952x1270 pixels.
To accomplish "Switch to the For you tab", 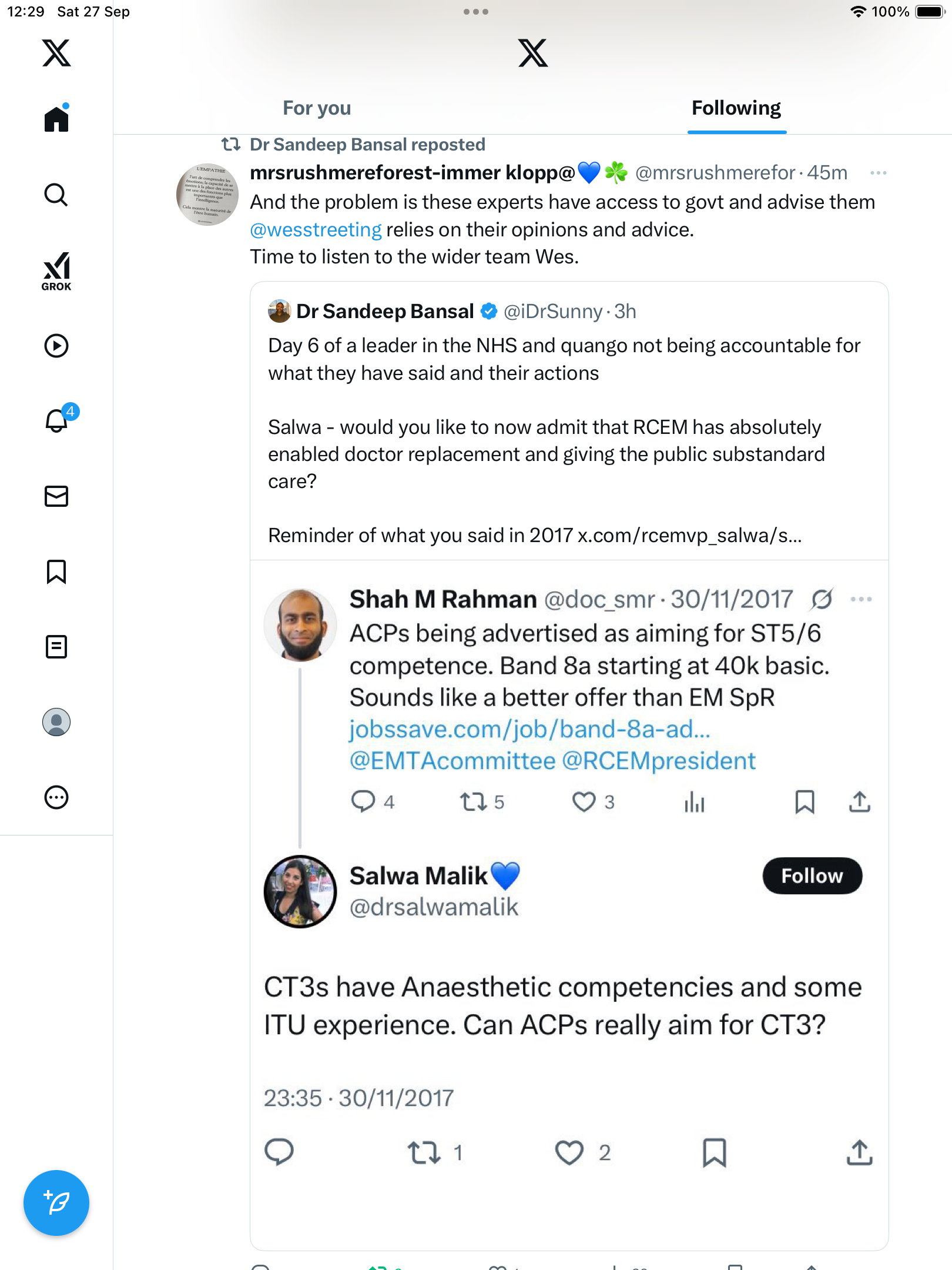I will tap(317, 108).
